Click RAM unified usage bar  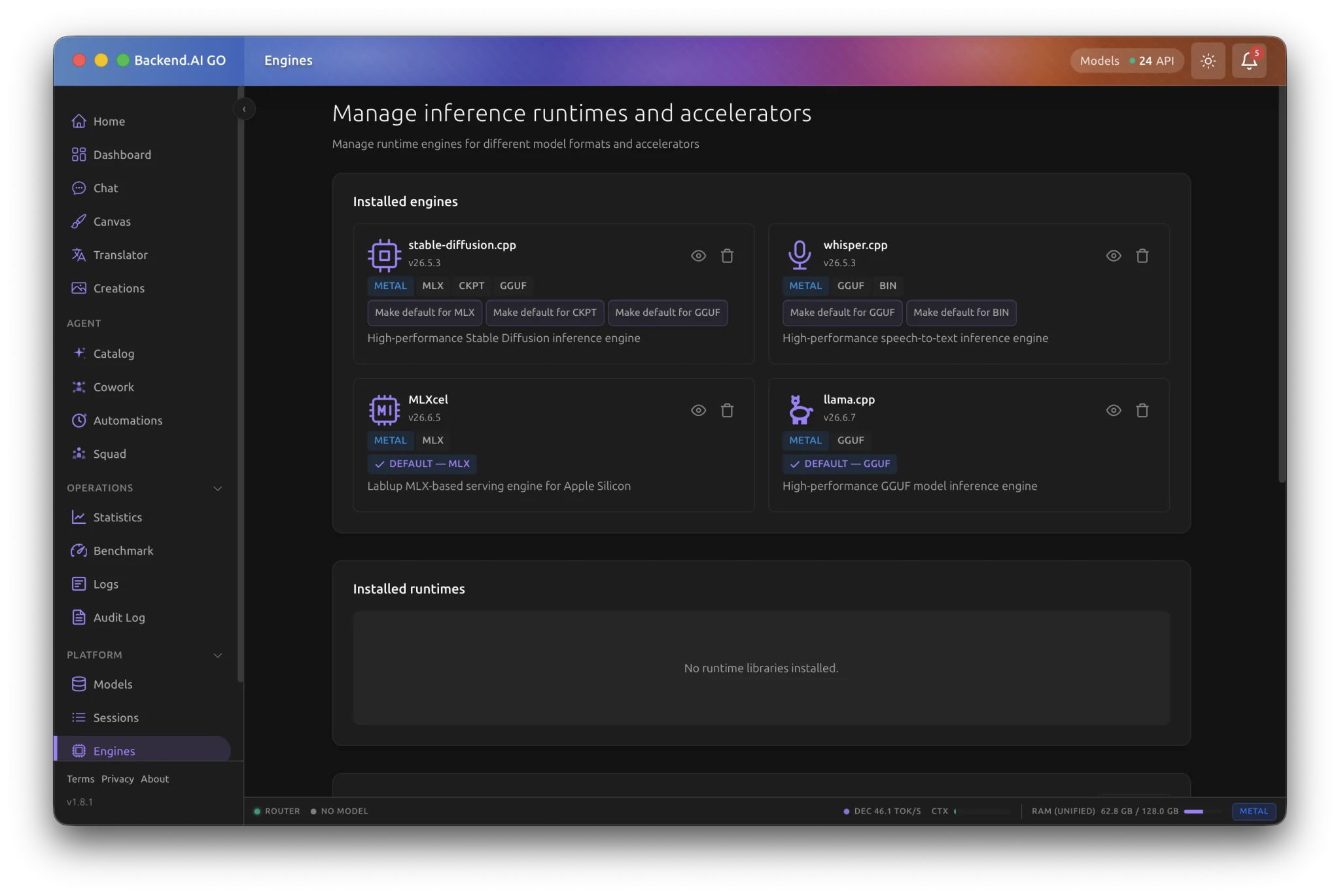(1203, 811)
